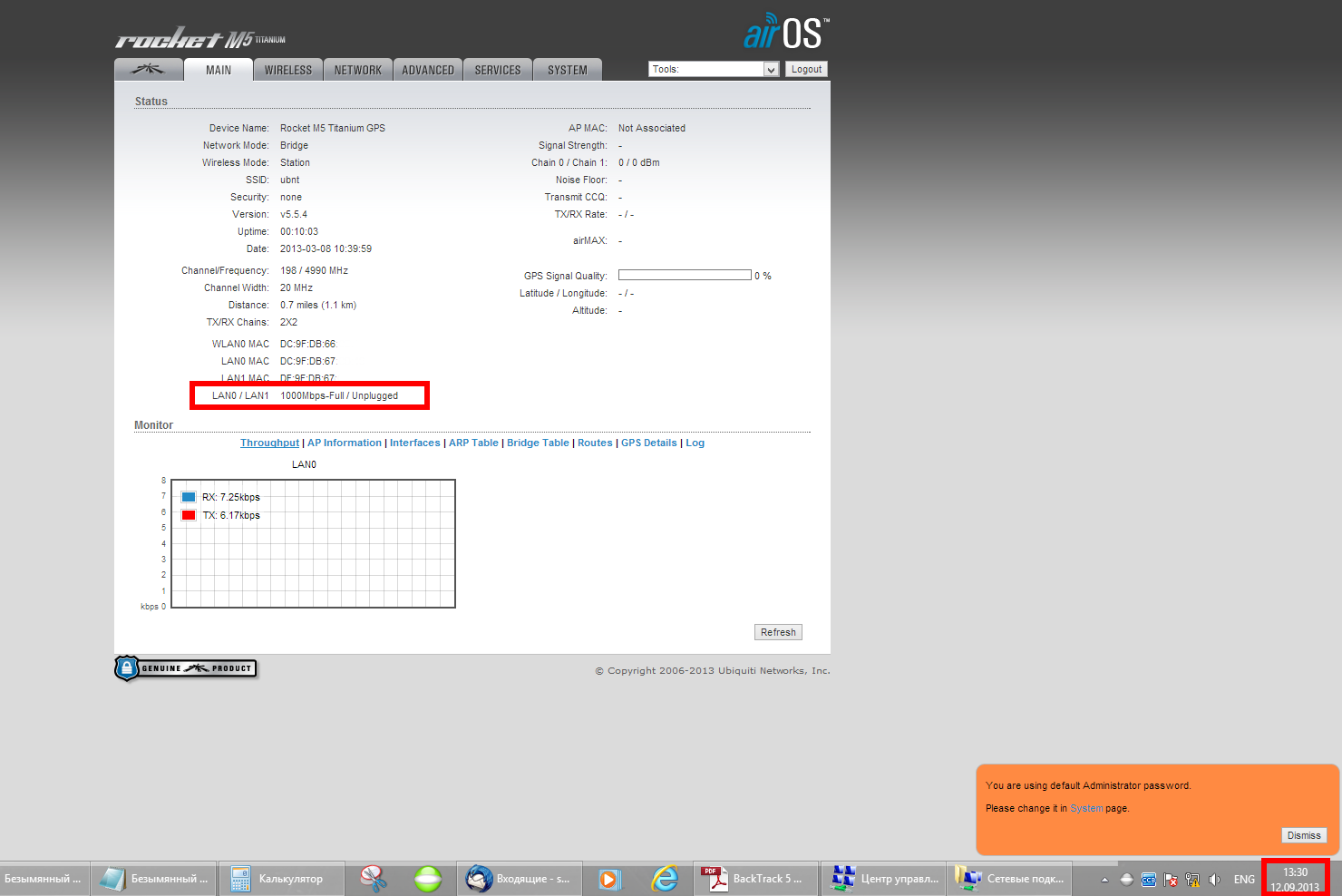Click the airOS logo
1342x896 pixels.
click(x=786, y=31)
